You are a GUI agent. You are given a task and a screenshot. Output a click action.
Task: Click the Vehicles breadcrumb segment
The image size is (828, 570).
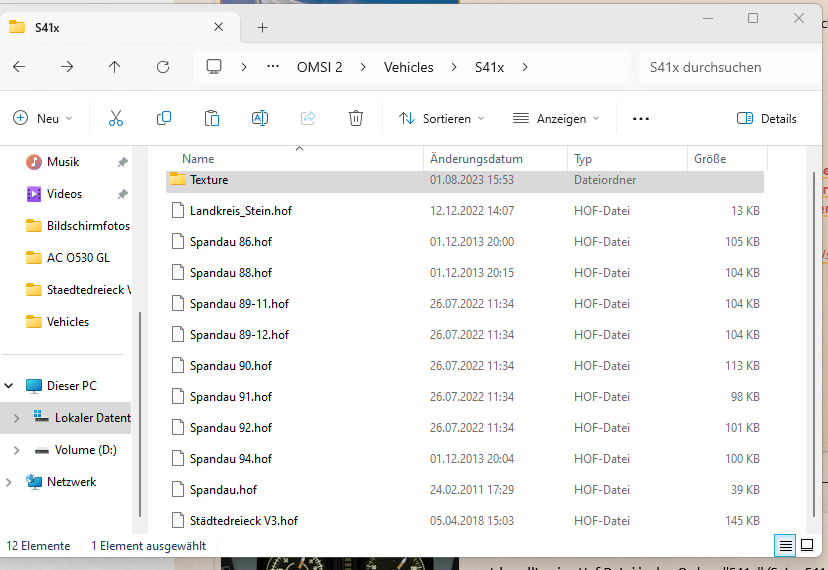coord(409,67)
